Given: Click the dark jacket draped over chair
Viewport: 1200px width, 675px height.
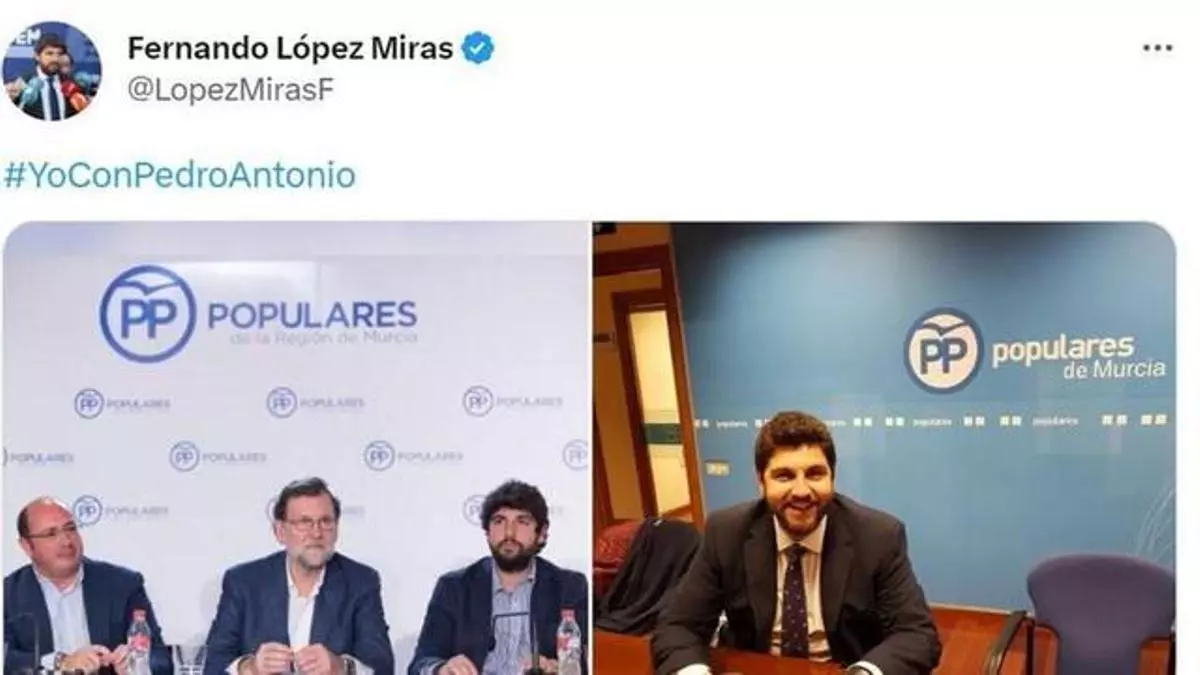Looking at the screenshot, I should pyautogui.click(x=647, y=575).
